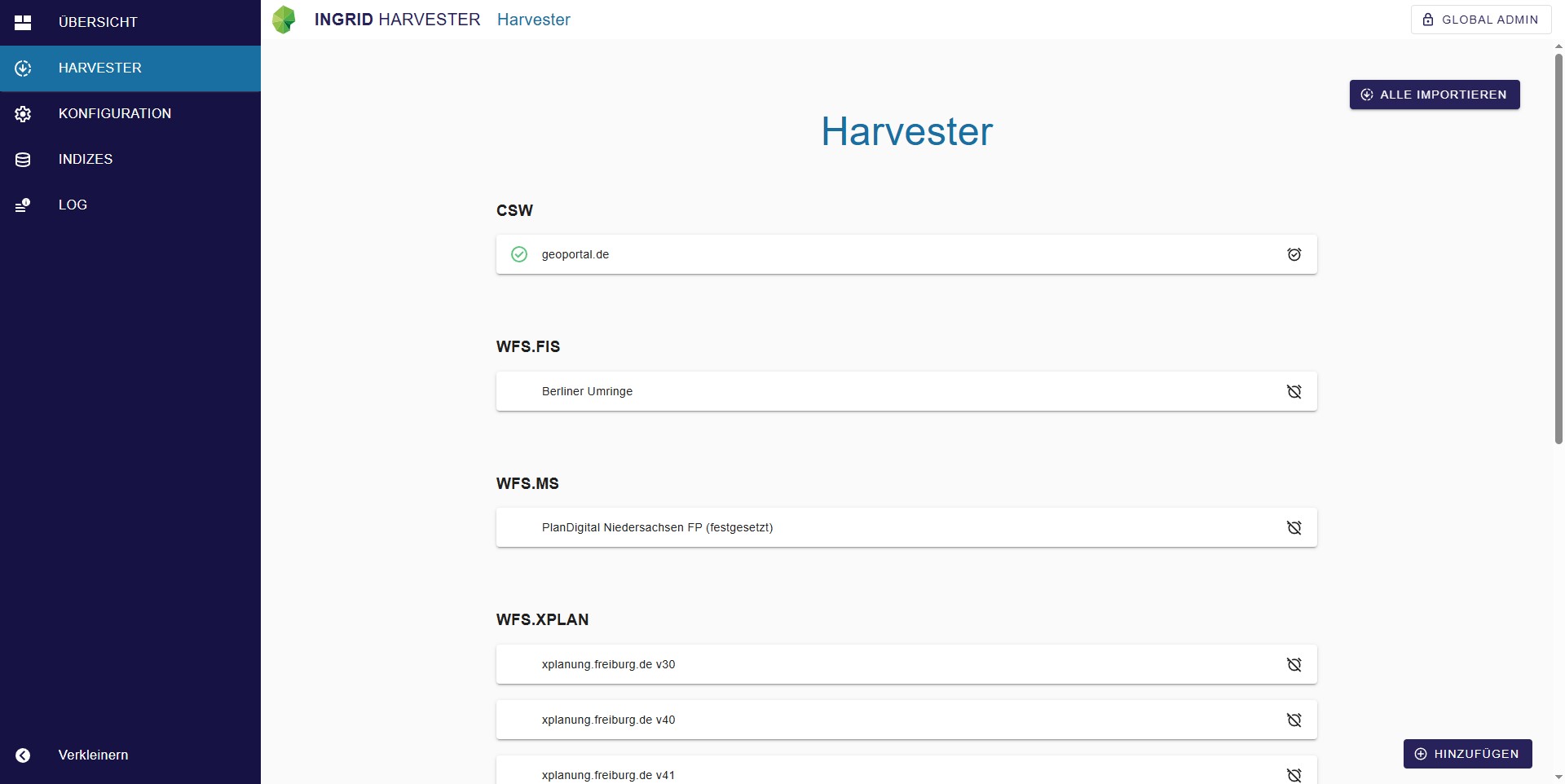Screen dimensions: 1565x784
Task: Expand the Berliner Umringe harvester row
Action: tap(897, 391)
